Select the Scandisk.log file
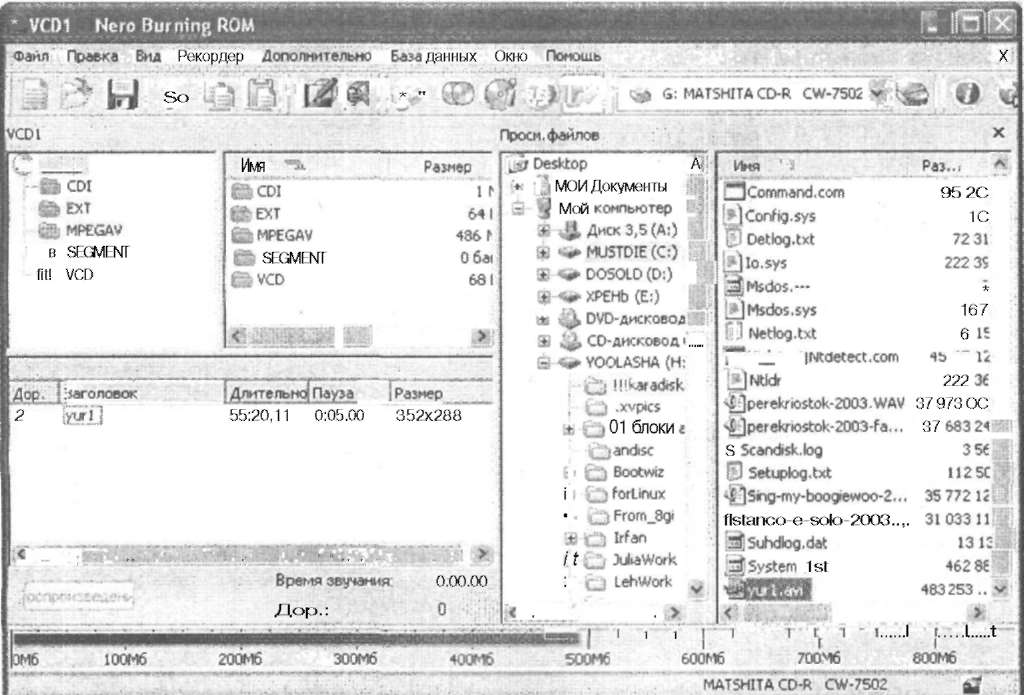Viewport: 1024px width, 695px height. pyautogui.click(x=781, y=449)
